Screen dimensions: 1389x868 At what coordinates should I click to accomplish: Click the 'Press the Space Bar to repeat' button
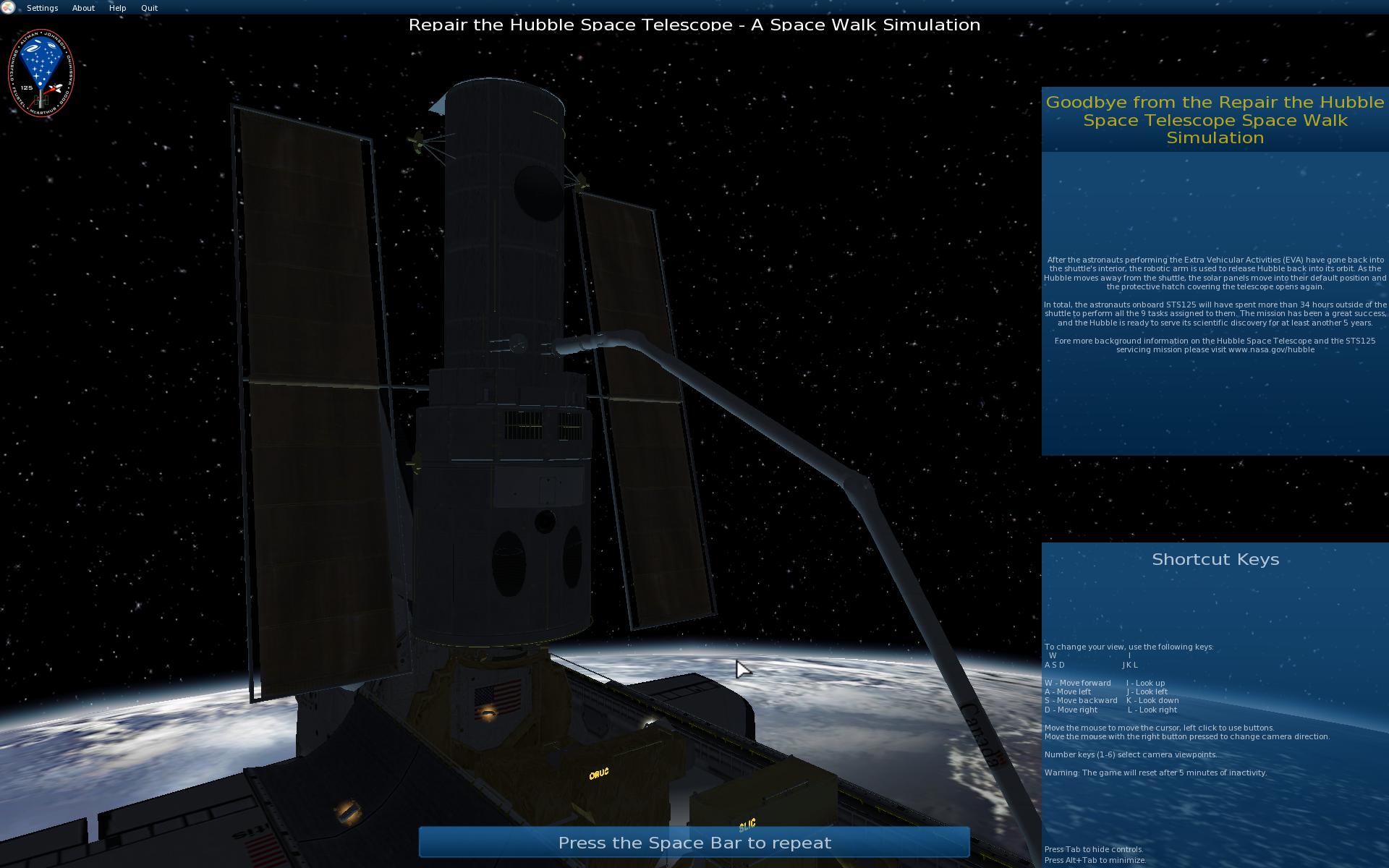[694, 843]
